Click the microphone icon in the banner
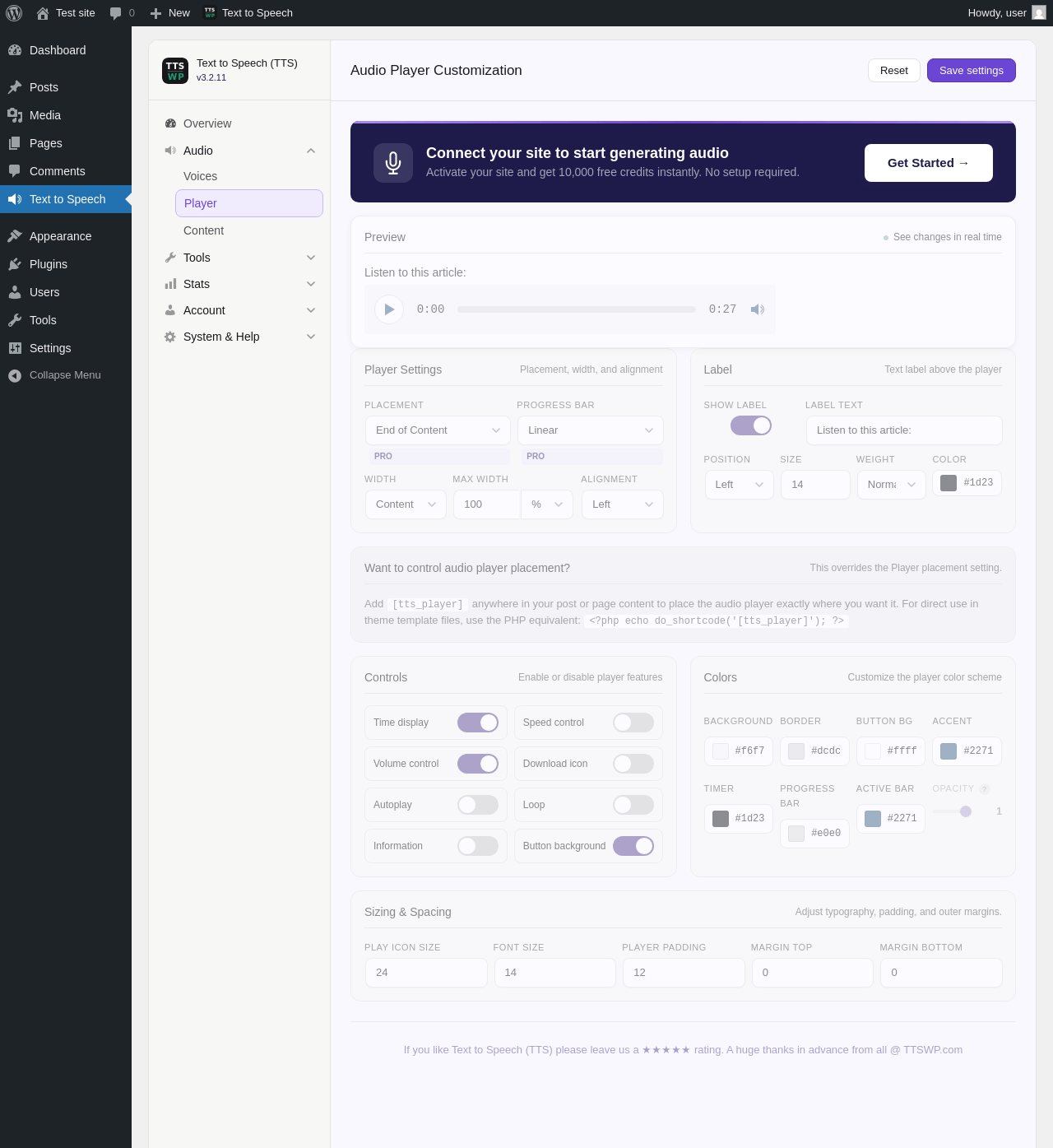The image size is (1053, 1148). point(393,163)
